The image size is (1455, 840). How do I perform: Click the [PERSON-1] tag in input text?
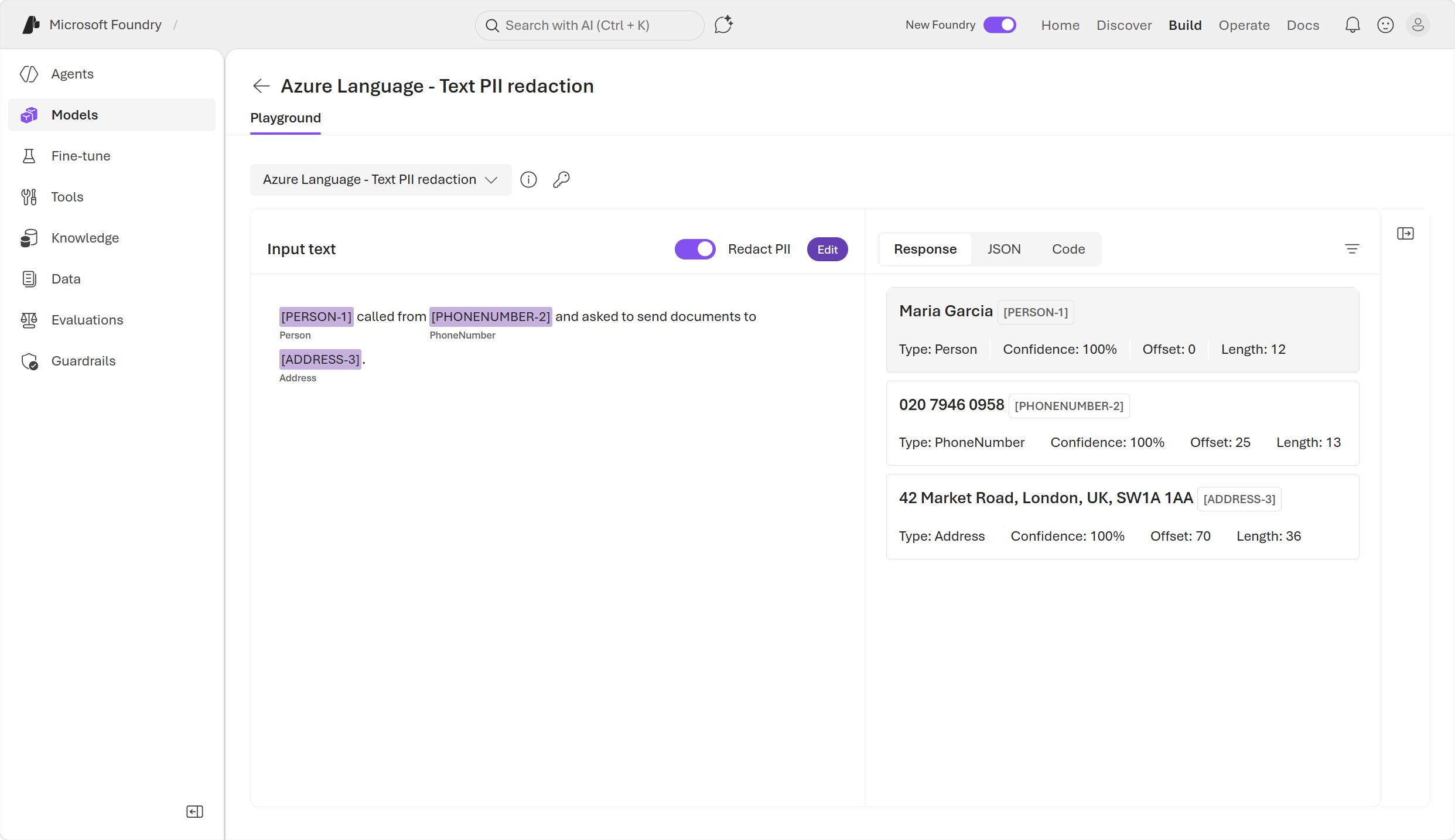[316, 316]
